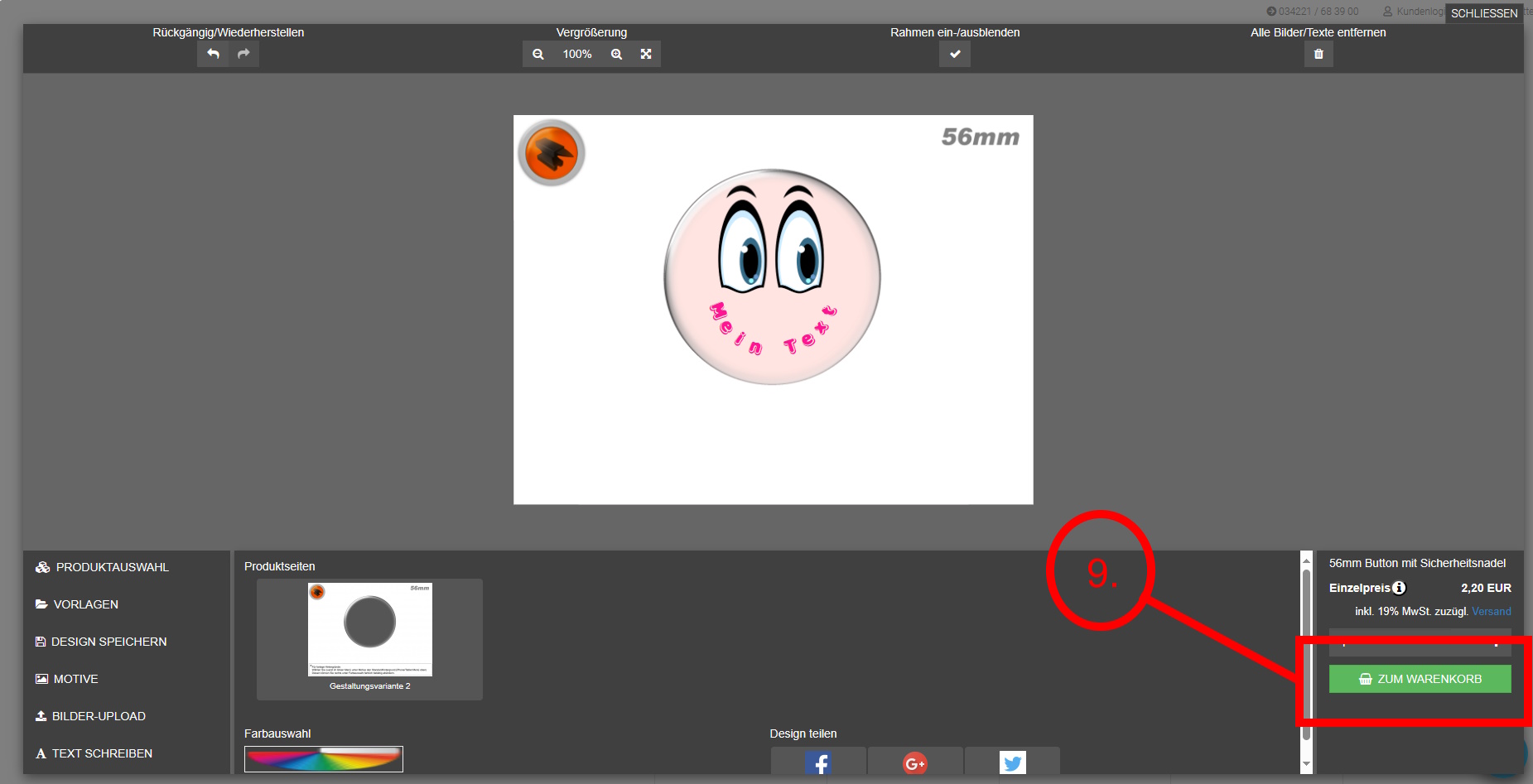This screenshot has width=1533, height=784.
Task: Open the Versand shipping link
Action: pos(1492,611)
